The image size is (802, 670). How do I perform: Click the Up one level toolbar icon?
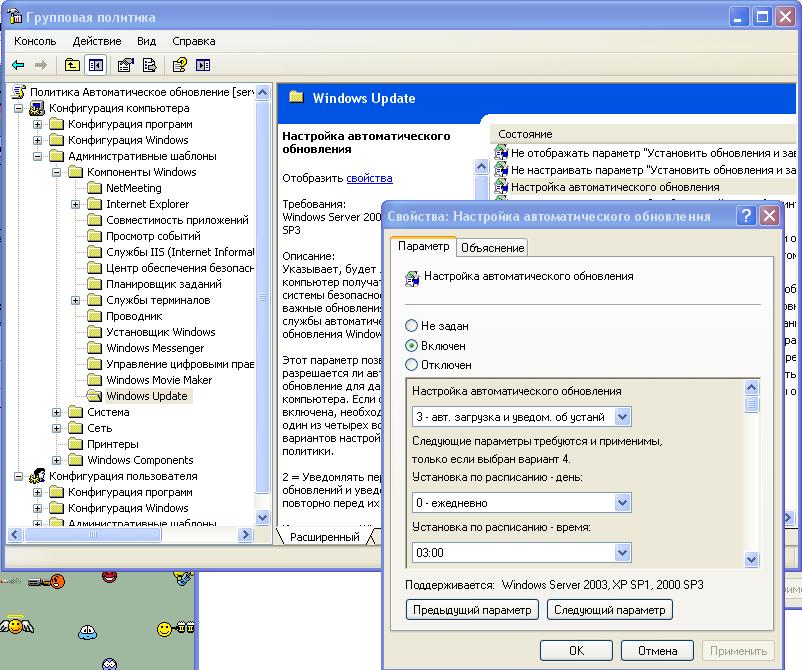pos(72,65)
